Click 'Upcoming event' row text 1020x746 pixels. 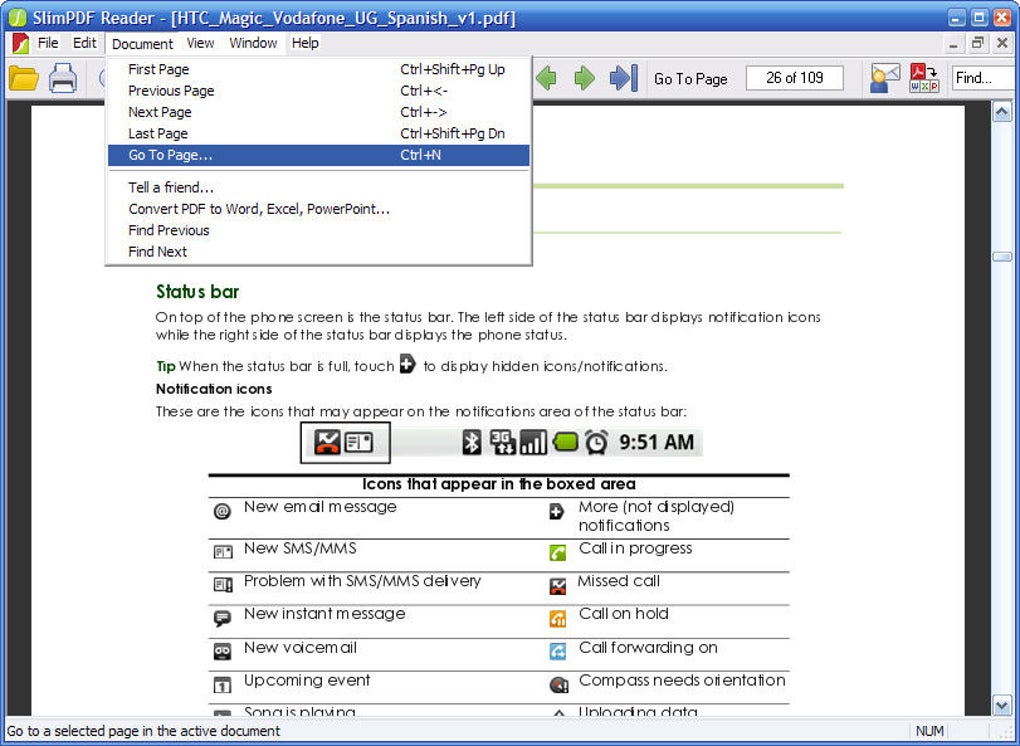(x=306, y=680)
